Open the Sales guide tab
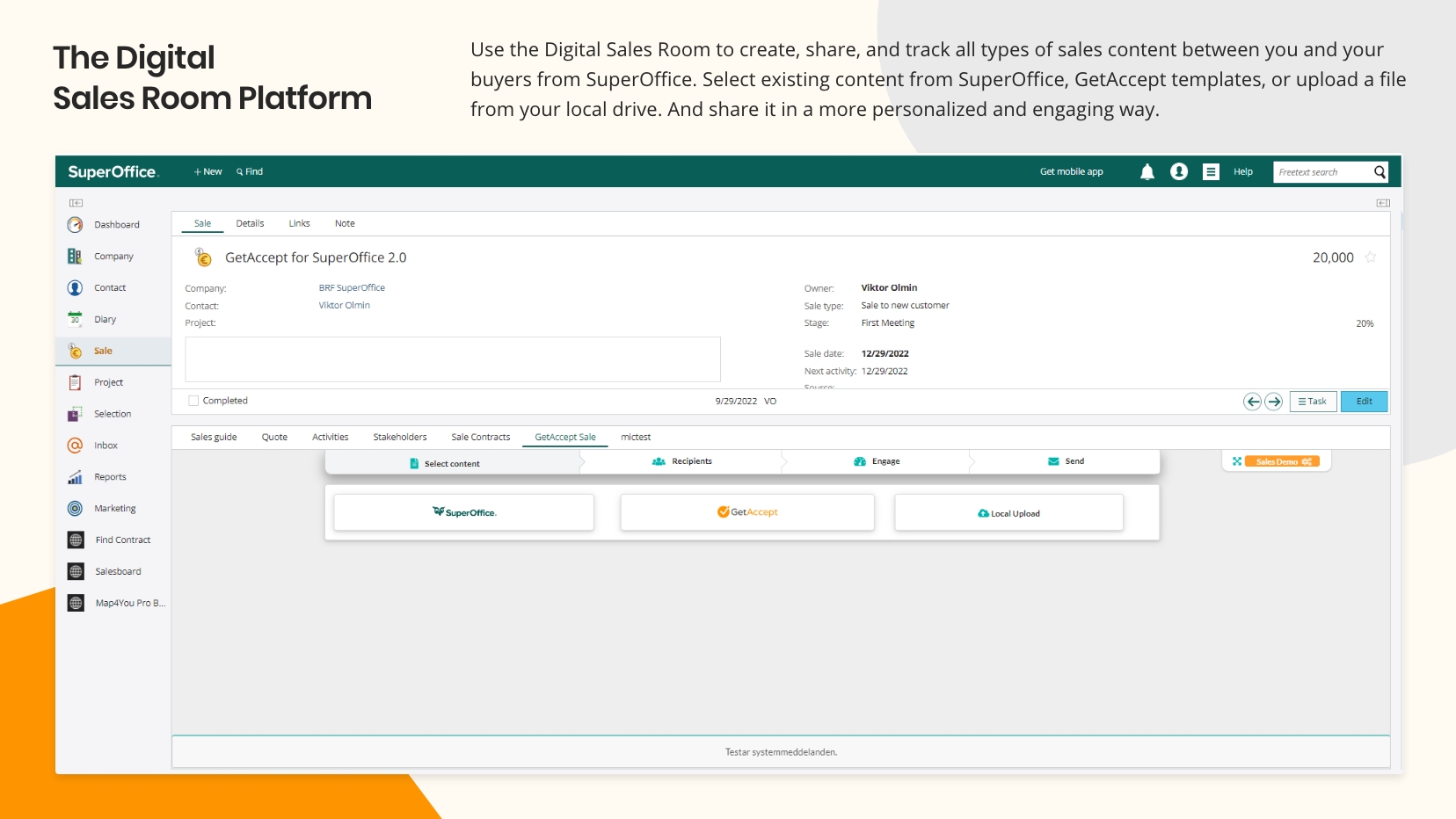 [214, 438]
